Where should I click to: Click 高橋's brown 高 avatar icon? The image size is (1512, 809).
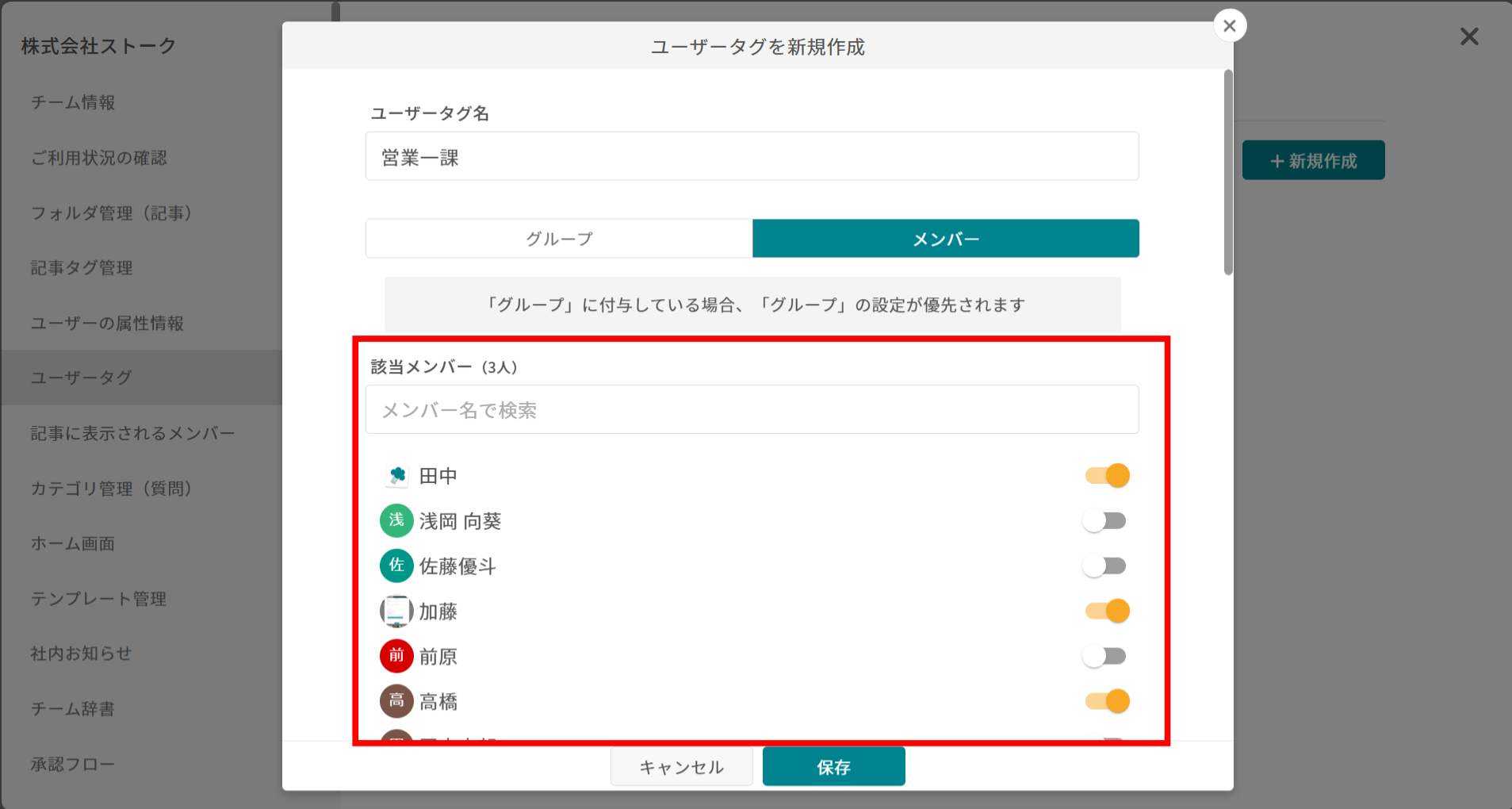tap(396, 701)
